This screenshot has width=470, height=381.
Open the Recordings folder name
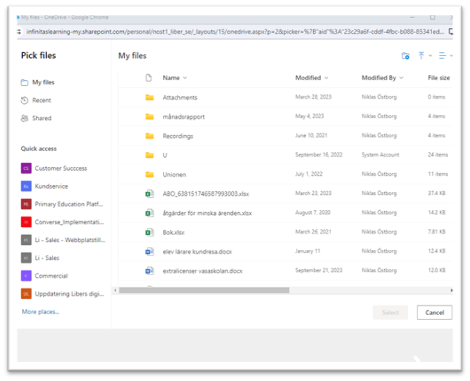tap(178, 136)
